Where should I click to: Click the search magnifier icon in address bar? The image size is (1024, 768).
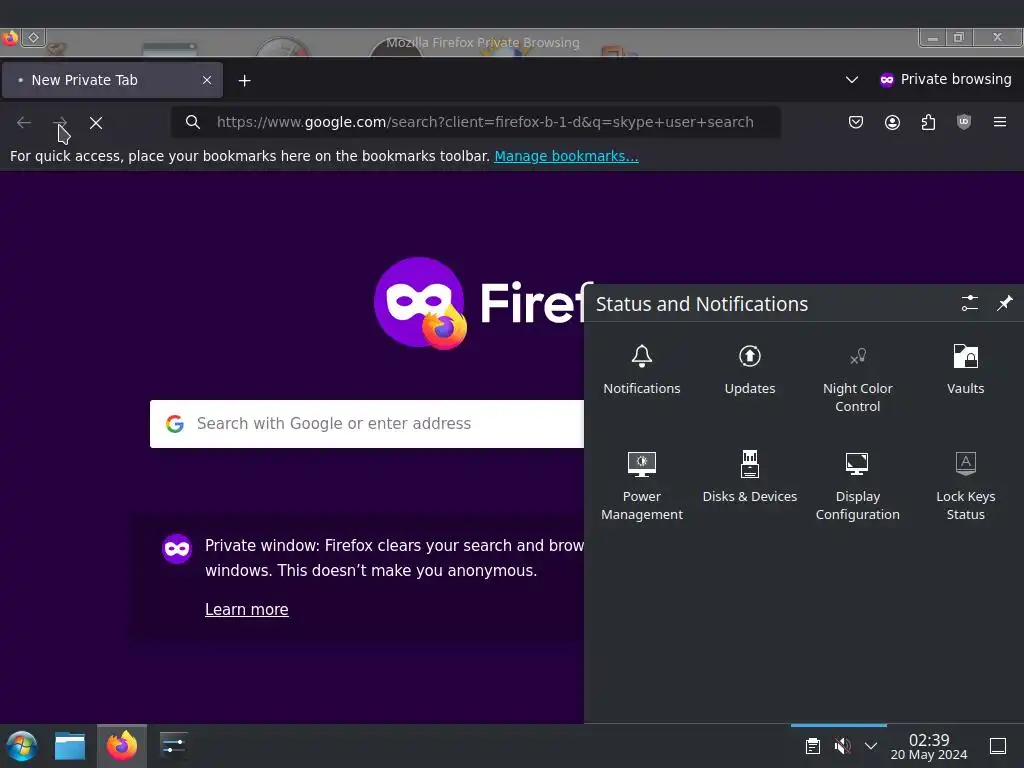pyautogui.click(x=193, y=122)
